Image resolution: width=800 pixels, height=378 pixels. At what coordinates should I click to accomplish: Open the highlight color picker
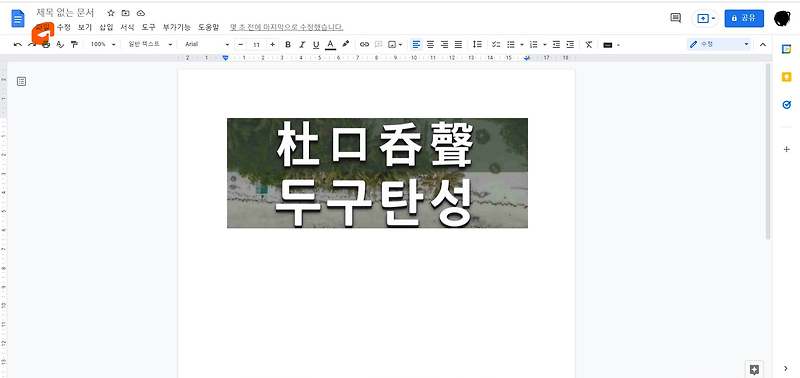point(345,45)
